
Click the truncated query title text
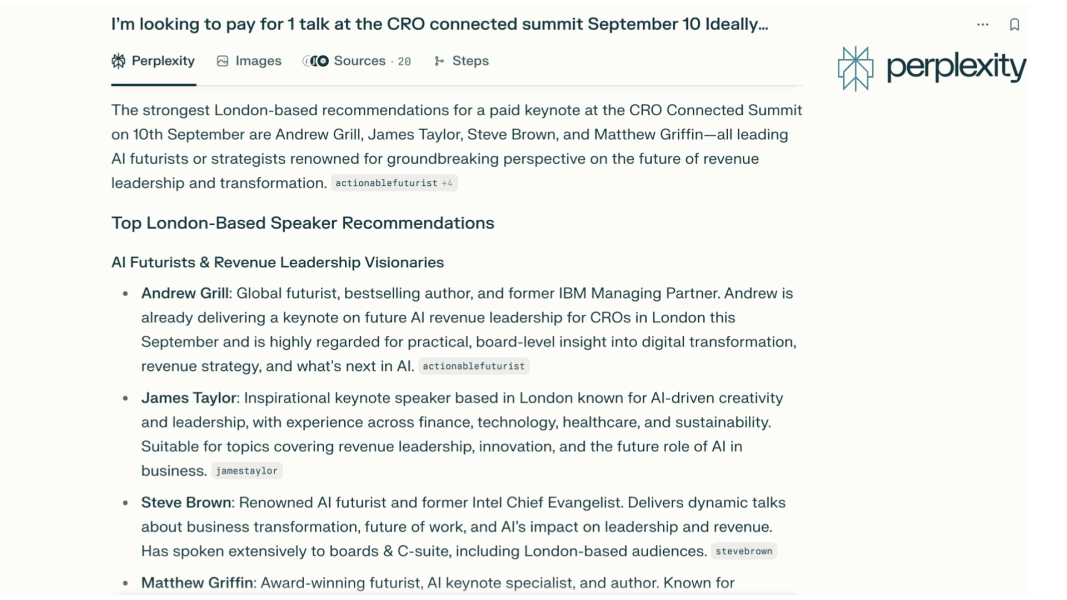tap(439, 24)
